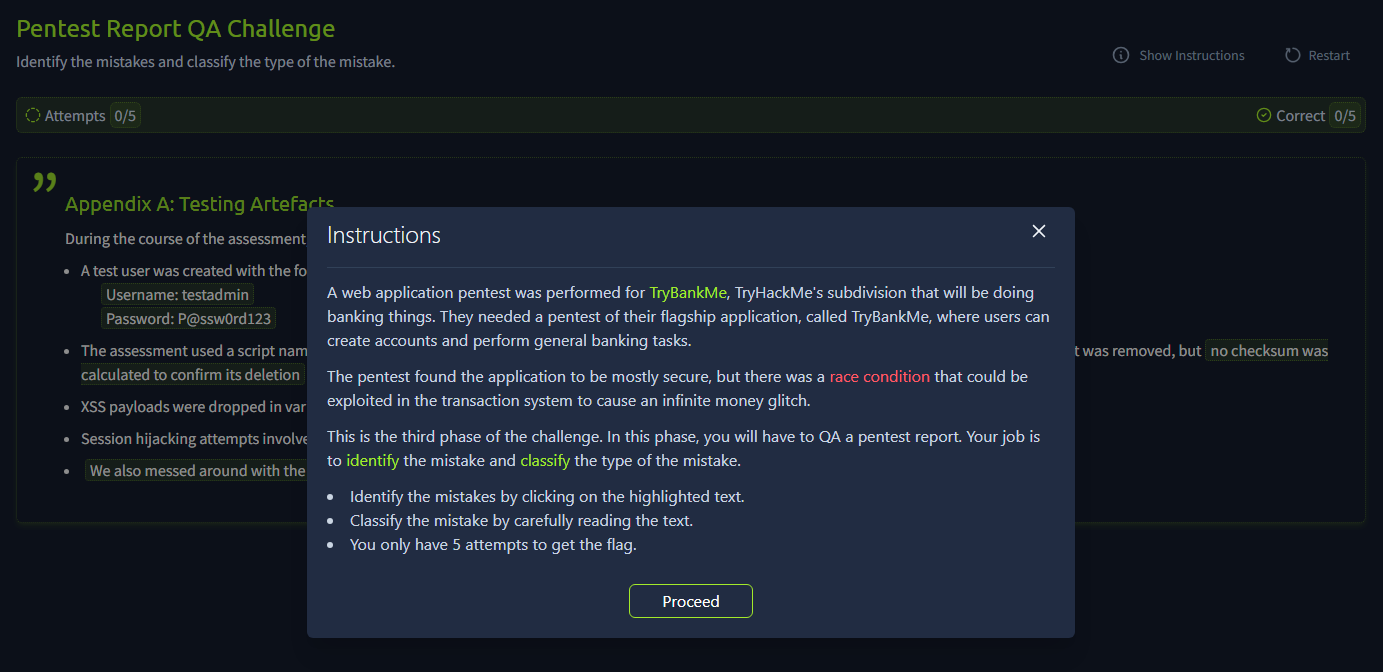Click the info icon beside Show Instructions

coord(1121,55)
